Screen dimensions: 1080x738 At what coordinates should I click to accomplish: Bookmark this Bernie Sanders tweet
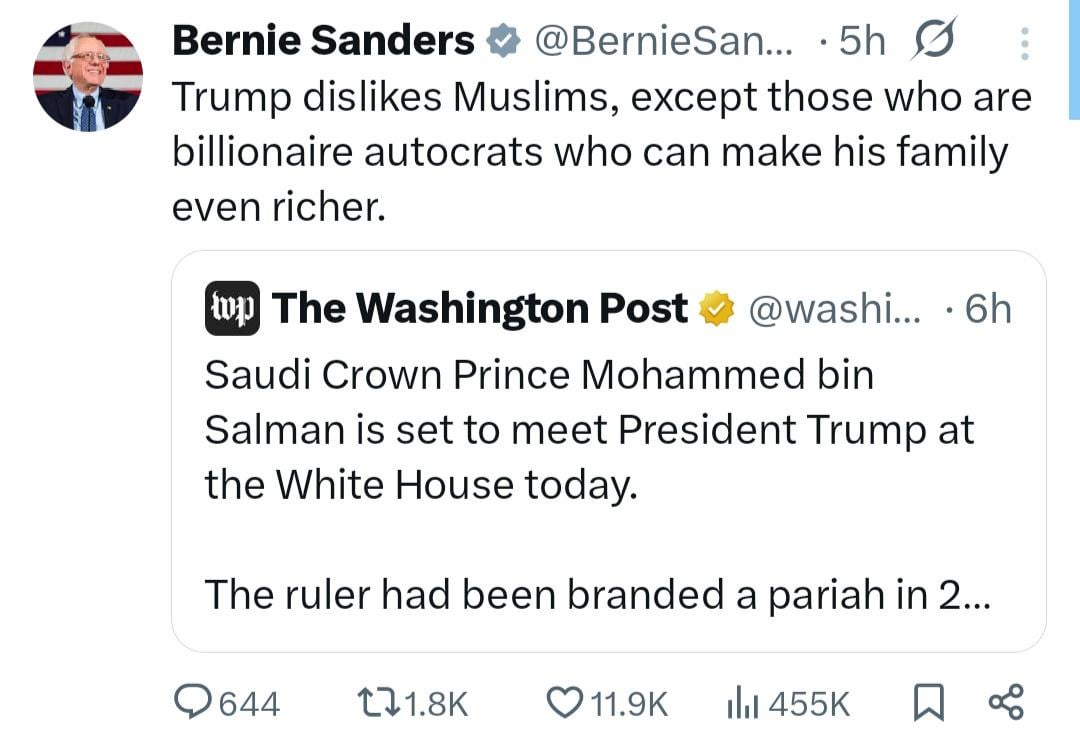927,703
